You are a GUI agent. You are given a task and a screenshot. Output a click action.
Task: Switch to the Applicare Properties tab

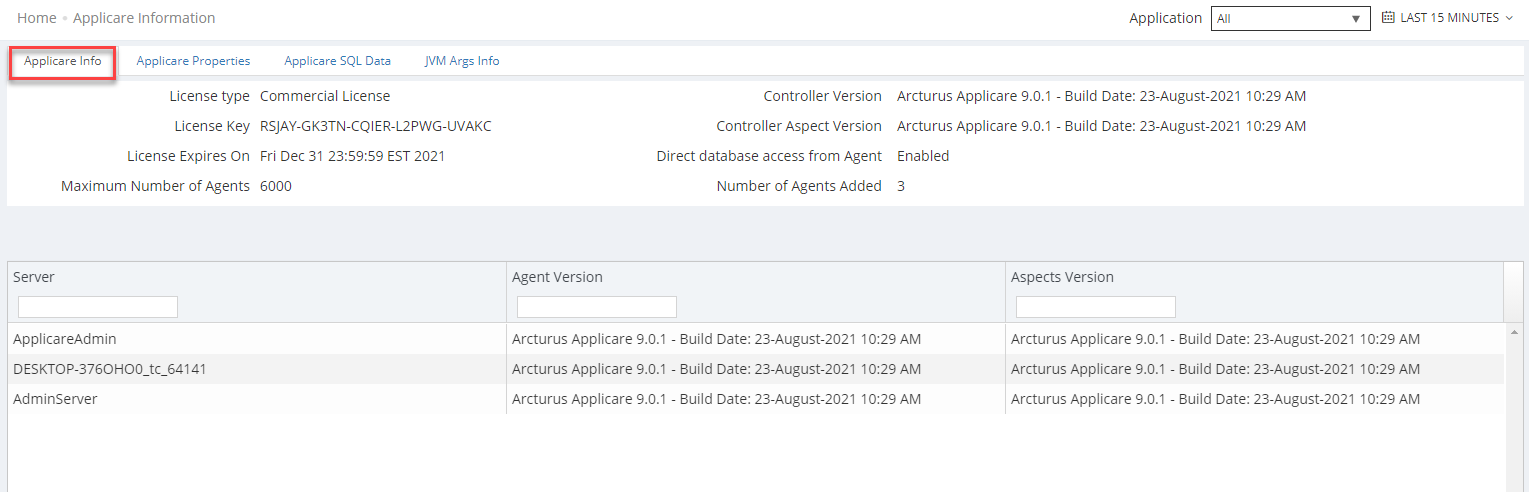(193, 61)
